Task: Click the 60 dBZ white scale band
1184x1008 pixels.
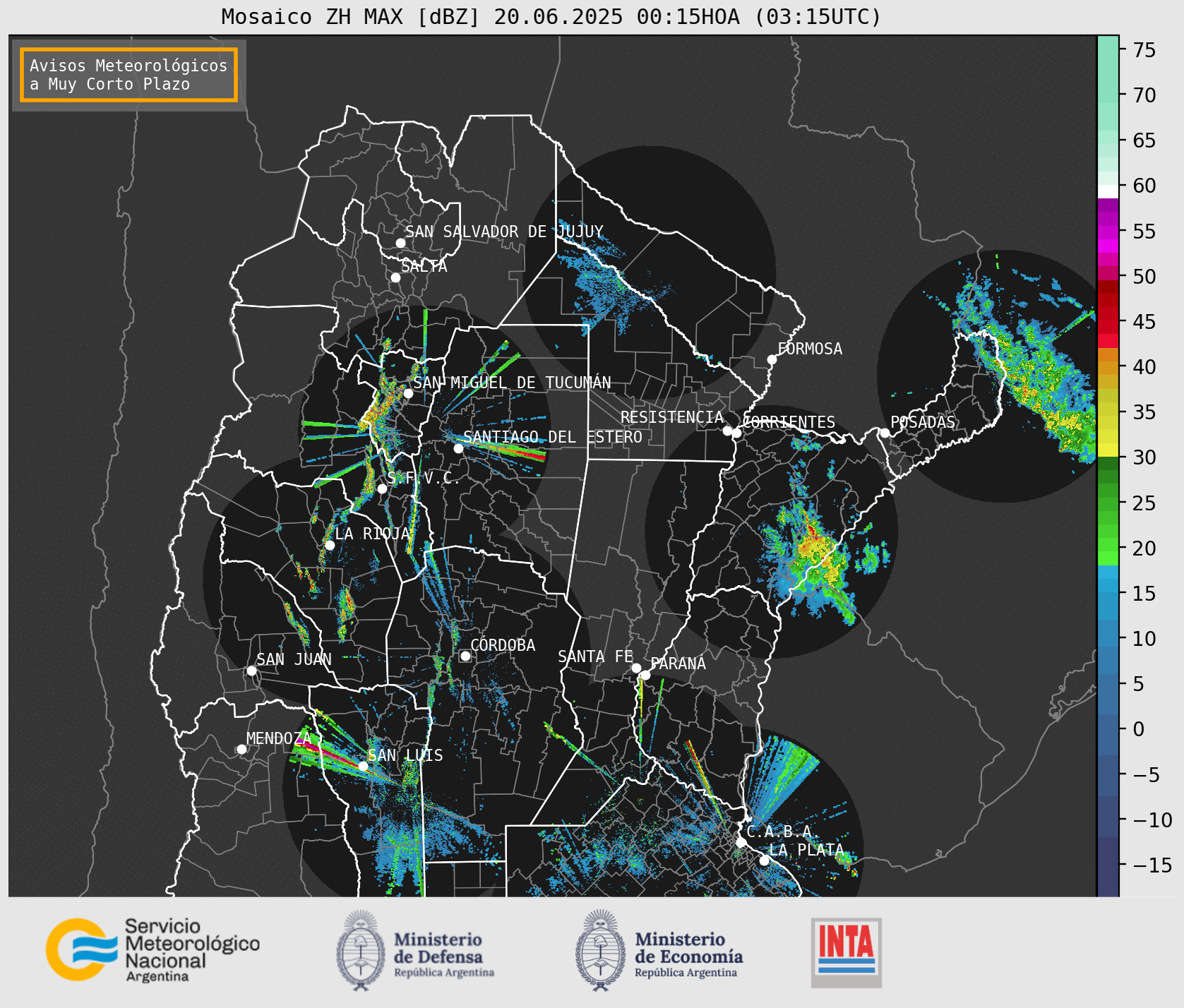Action: click(1108, 191)
